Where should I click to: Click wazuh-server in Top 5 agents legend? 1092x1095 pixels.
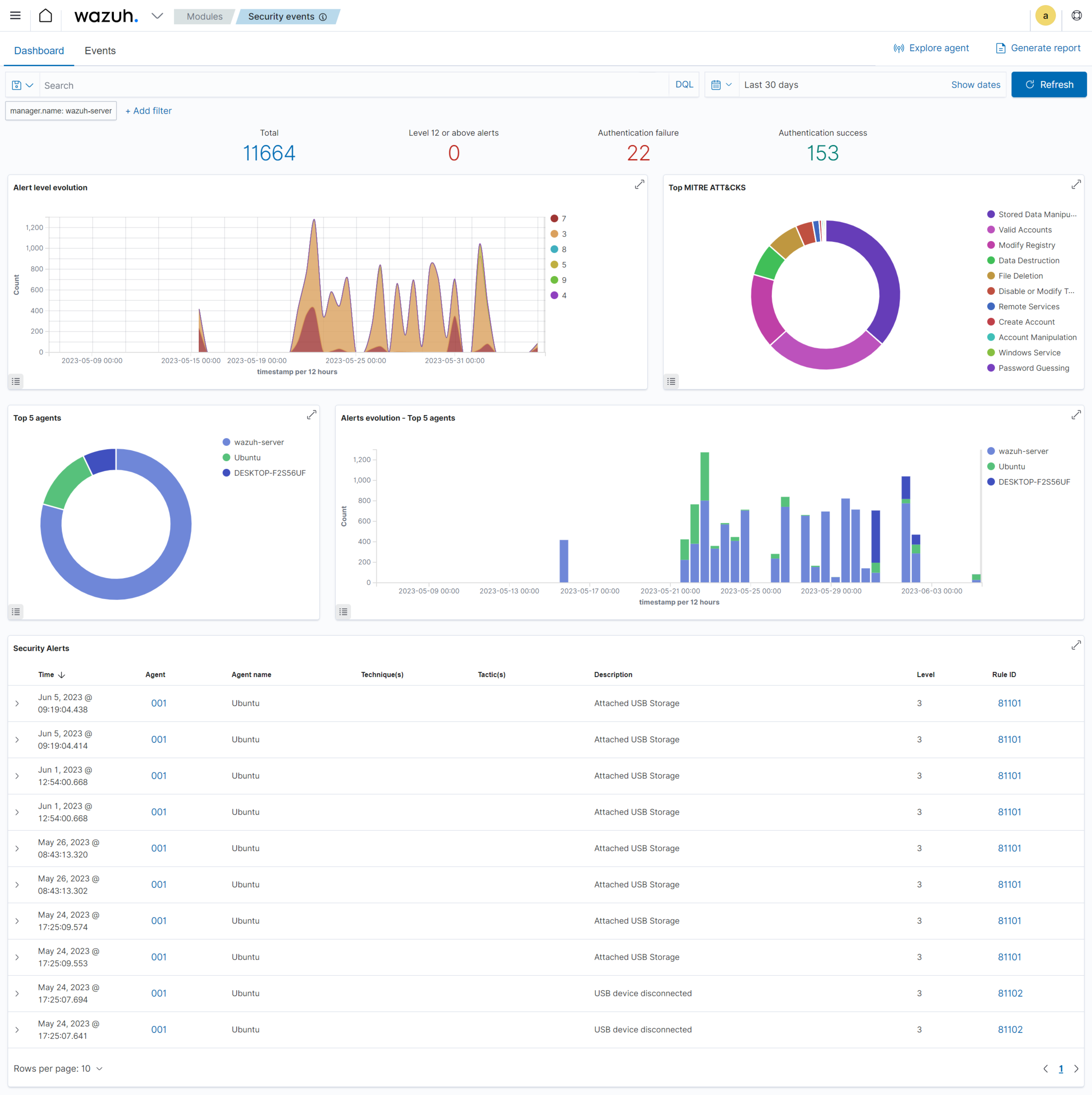point(253,442)
